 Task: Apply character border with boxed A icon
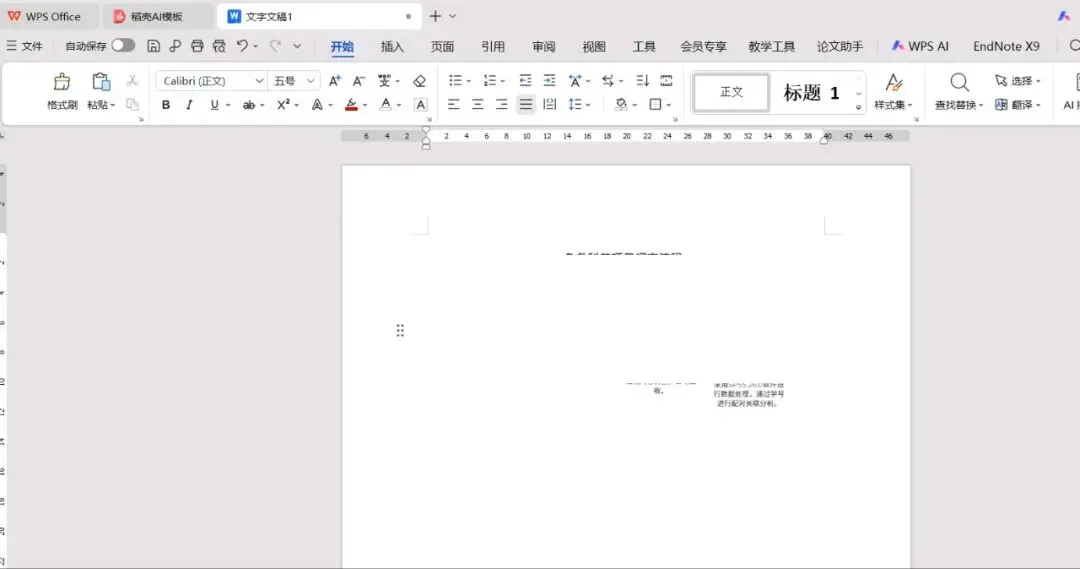point(420,105)
